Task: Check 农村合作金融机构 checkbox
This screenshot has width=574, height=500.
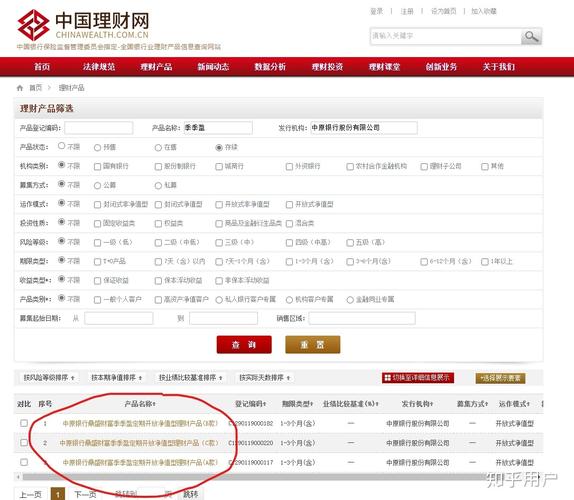Action: [x=350, y=167]
